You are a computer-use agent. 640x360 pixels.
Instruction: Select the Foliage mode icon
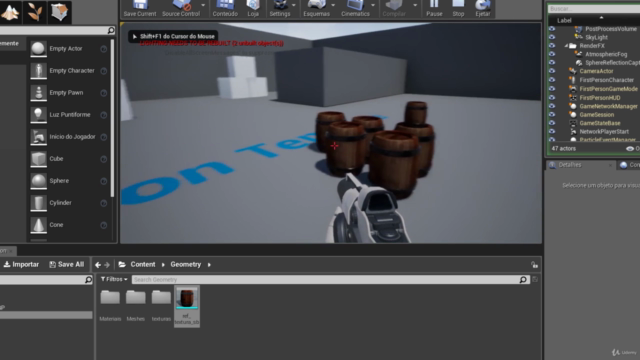pyautogui.click(x=35, y=12)
